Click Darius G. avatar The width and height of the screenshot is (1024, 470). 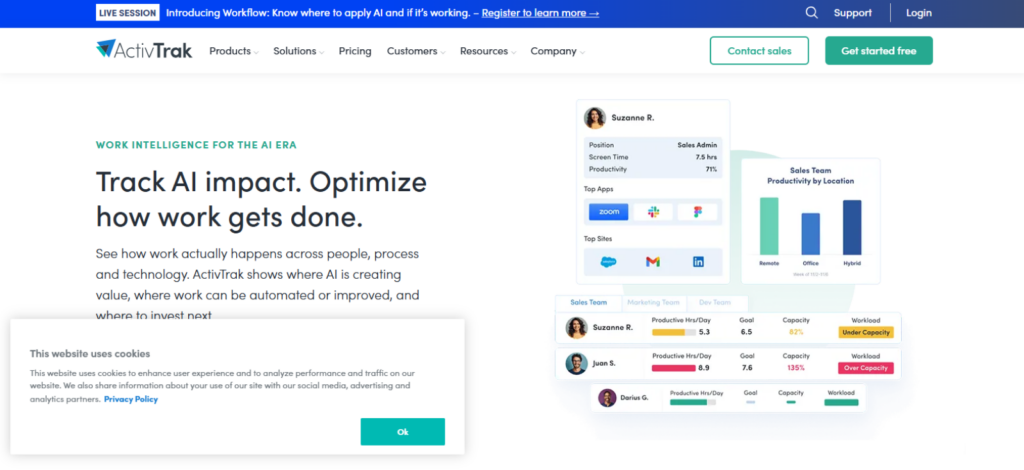click(607, 398)
